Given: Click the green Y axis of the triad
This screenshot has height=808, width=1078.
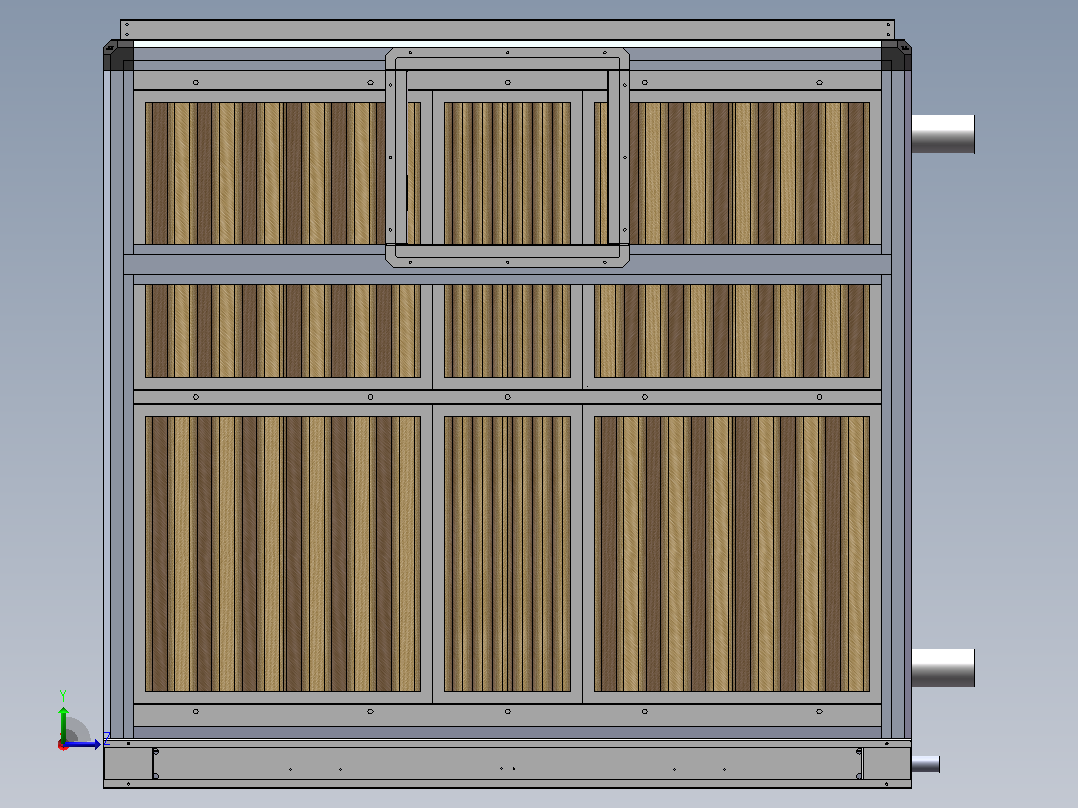Looking at the screenshot, I should (63, 724).
